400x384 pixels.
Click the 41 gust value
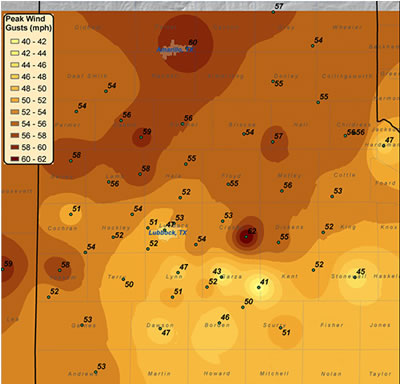pos(264,282)
